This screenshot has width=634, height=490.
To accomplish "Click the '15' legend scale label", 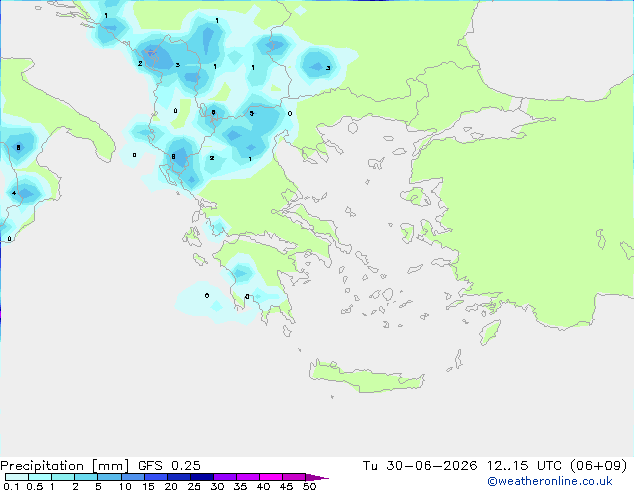I will pos(148,486).
